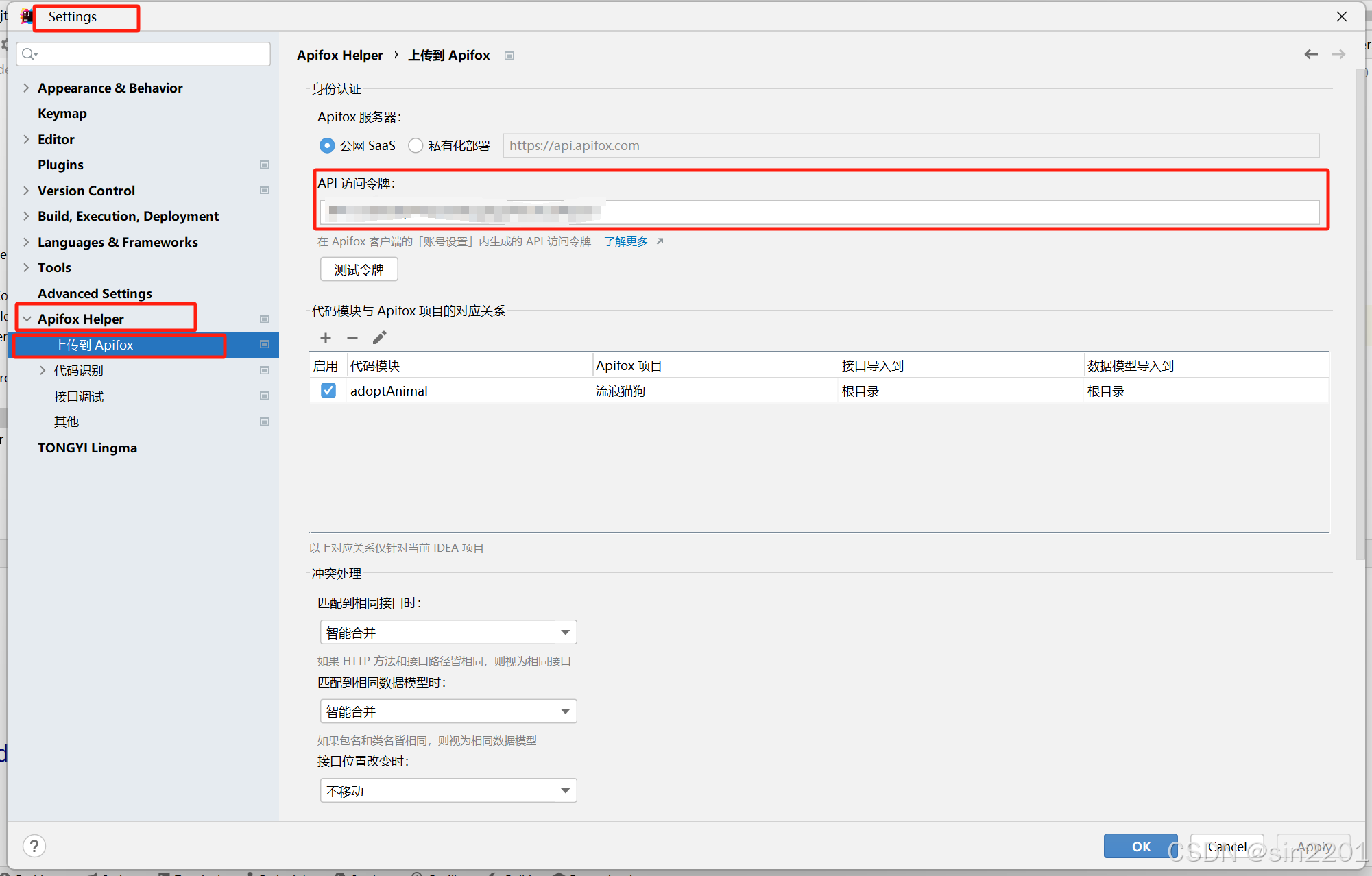1372x876 pixels.
Task: Click the remove mapping minus icon
Action: (352, 338)
